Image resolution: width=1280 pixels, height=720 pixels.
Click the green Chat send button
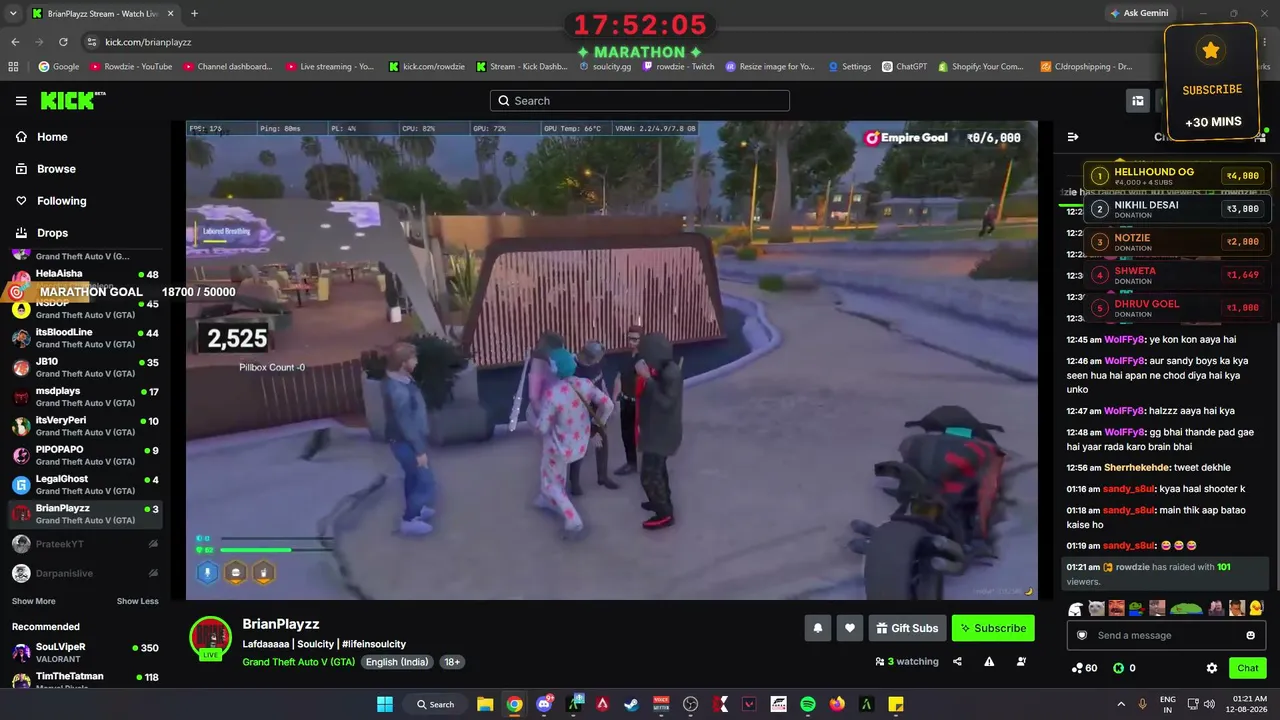[1248, 668]
